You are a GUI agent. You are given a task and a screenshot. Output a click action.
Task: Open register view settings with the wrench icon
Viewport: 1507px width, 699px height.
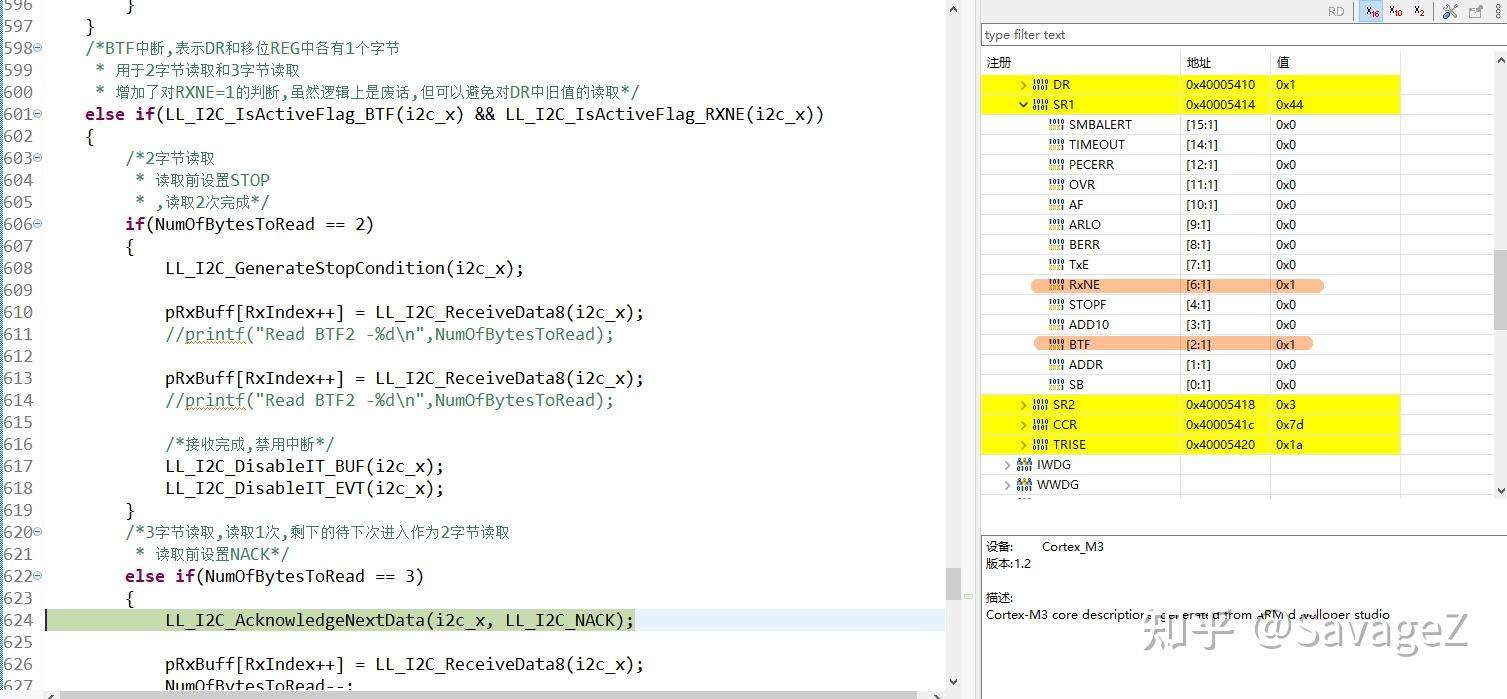click(x=1450, y=11)
